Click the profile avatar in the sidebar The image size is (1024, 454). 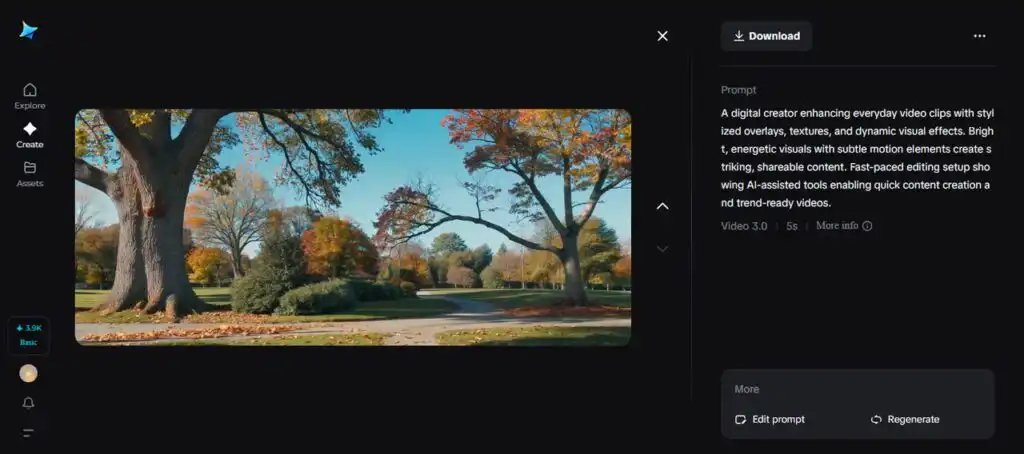(28, 373)
